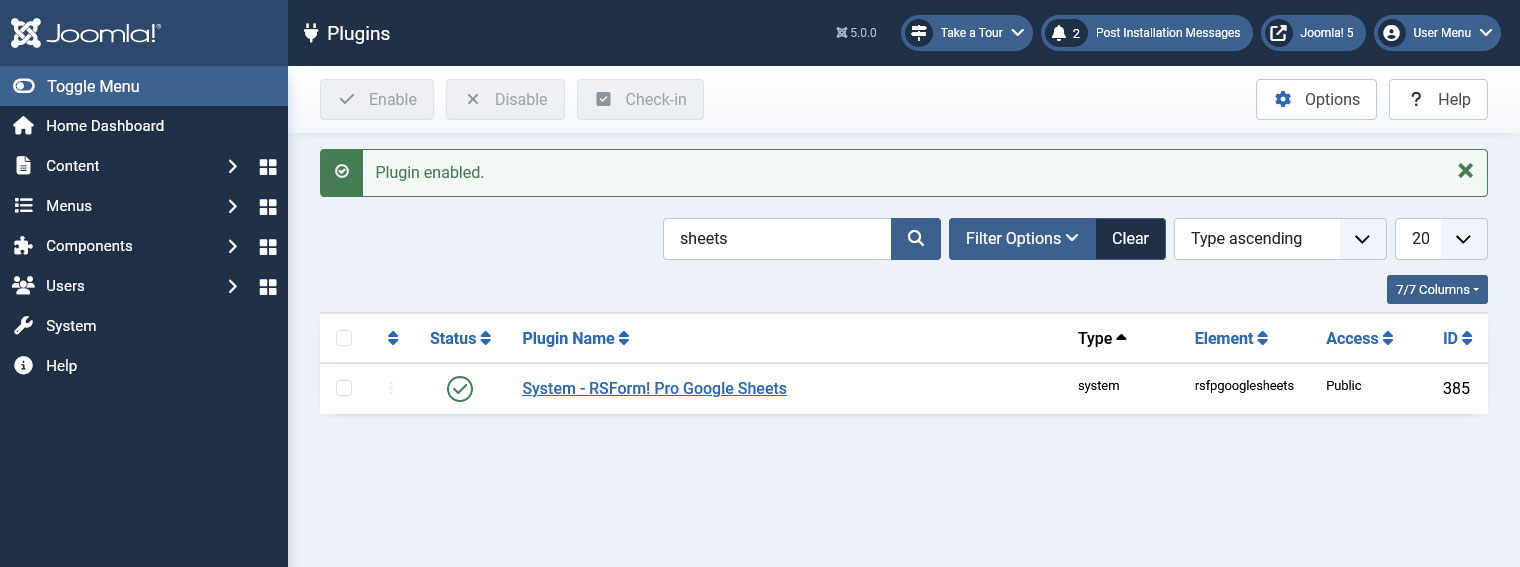The image size is (1520, 567).
Task: Open the list limit 20 dropdown
Action: (1441, 239)
